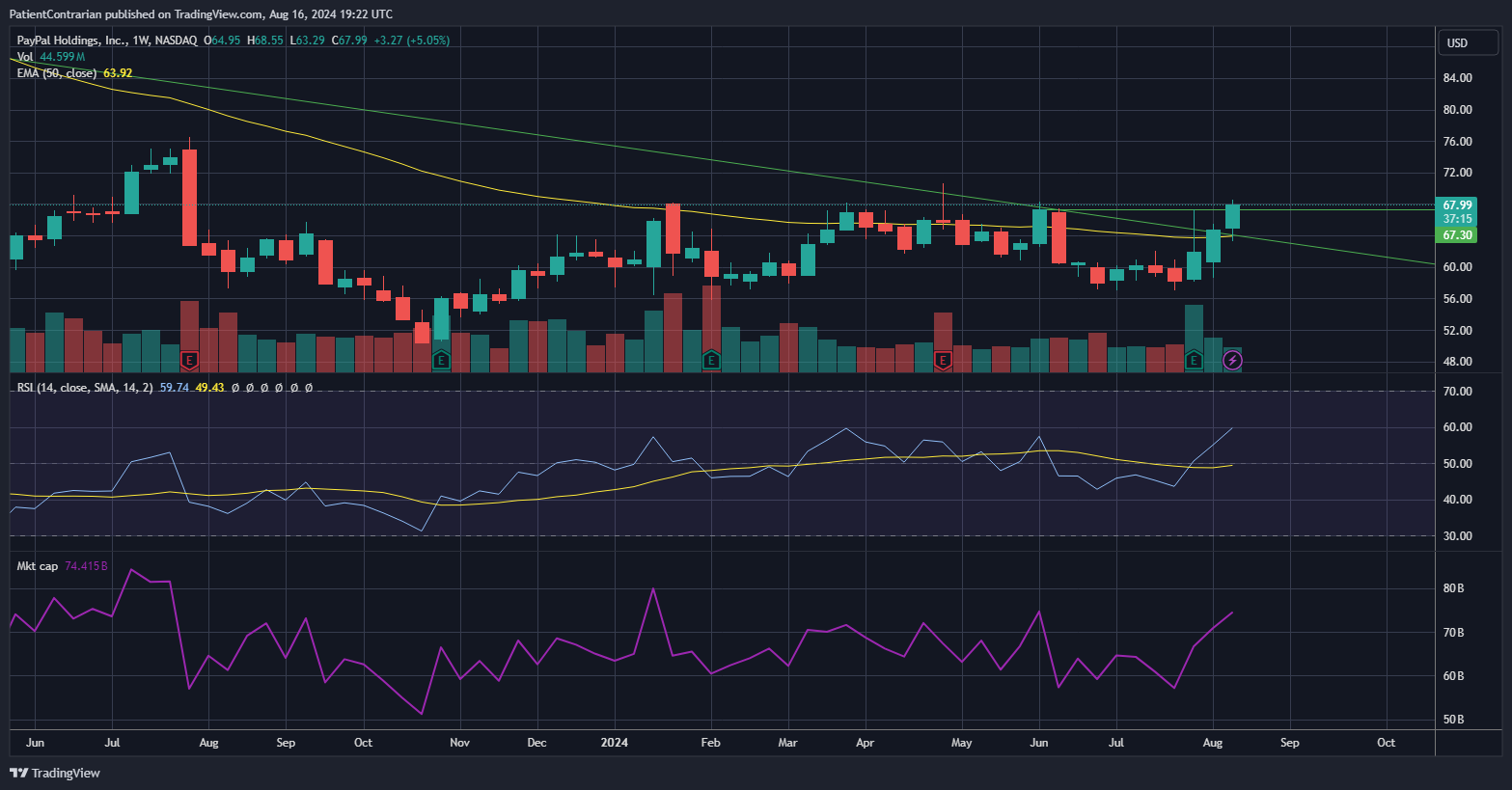This screenshot has height=790, width=1512.
Task: Click the 48.00 price scale value
Action: (1457, 362)
